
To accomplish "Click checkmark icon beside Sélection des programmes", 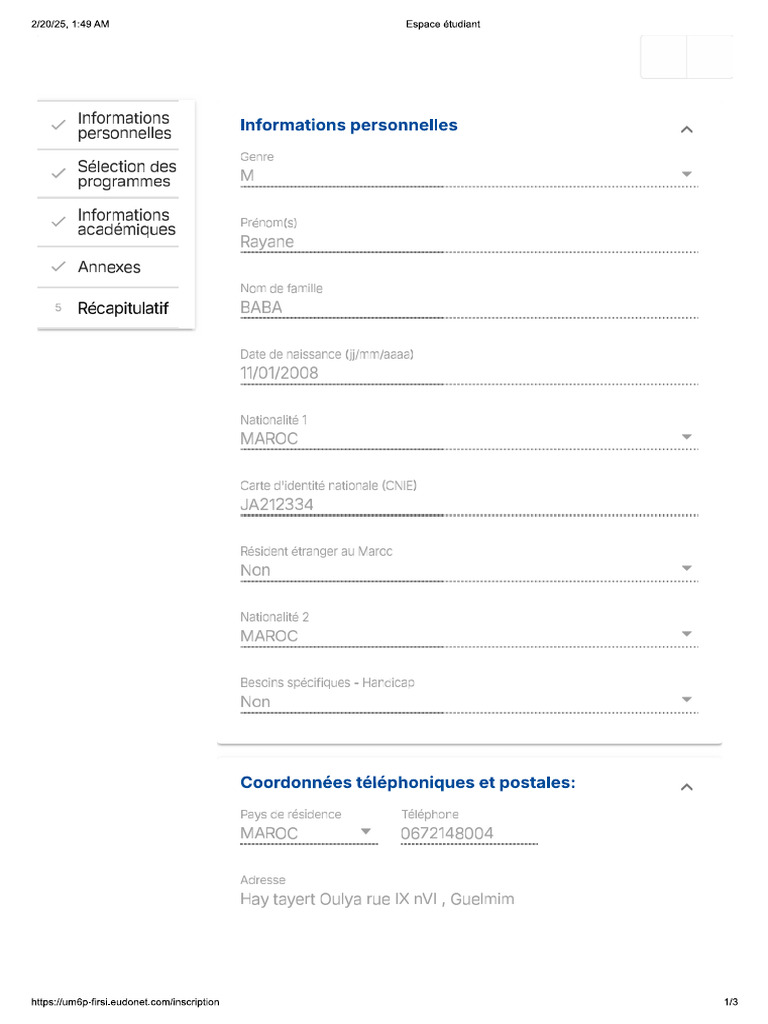I will 58,174.
